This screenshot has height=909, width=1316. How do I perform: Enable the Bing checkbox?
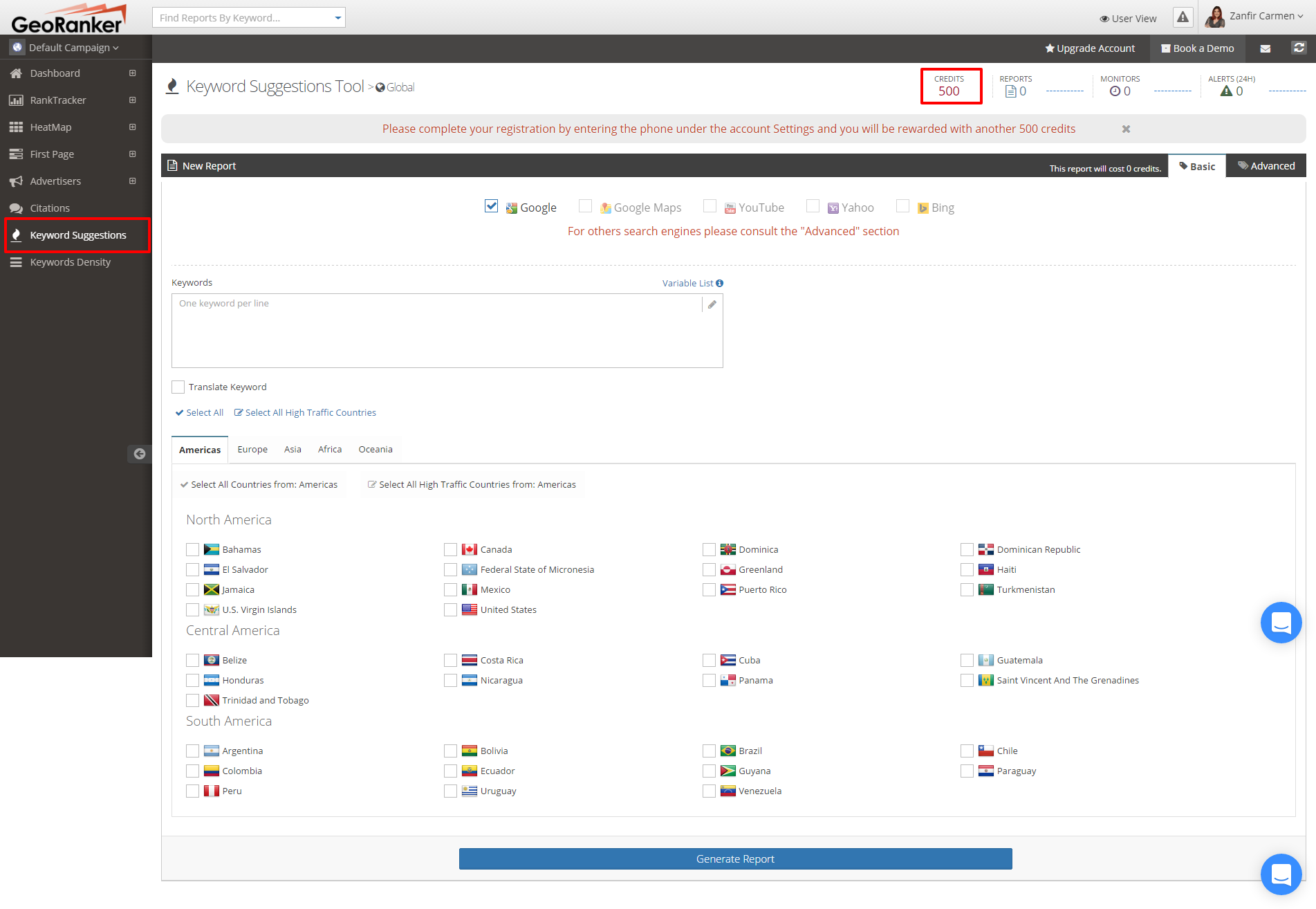[x=902, y=206]
